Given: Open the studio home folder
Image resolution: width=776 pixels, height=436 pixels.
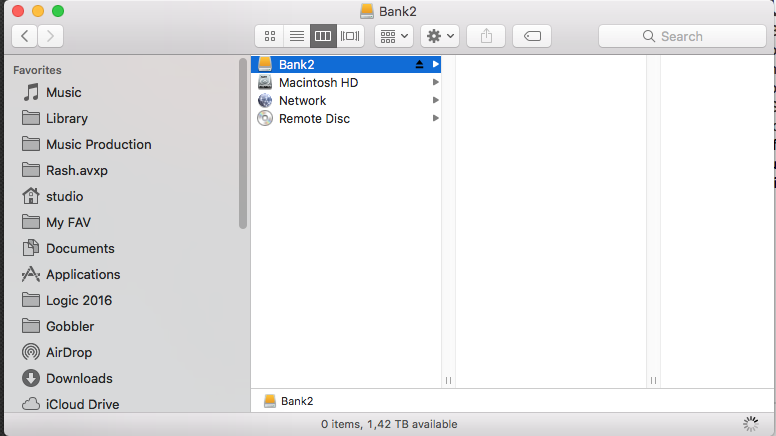Looking at the screenshot, I should point(52,196).
